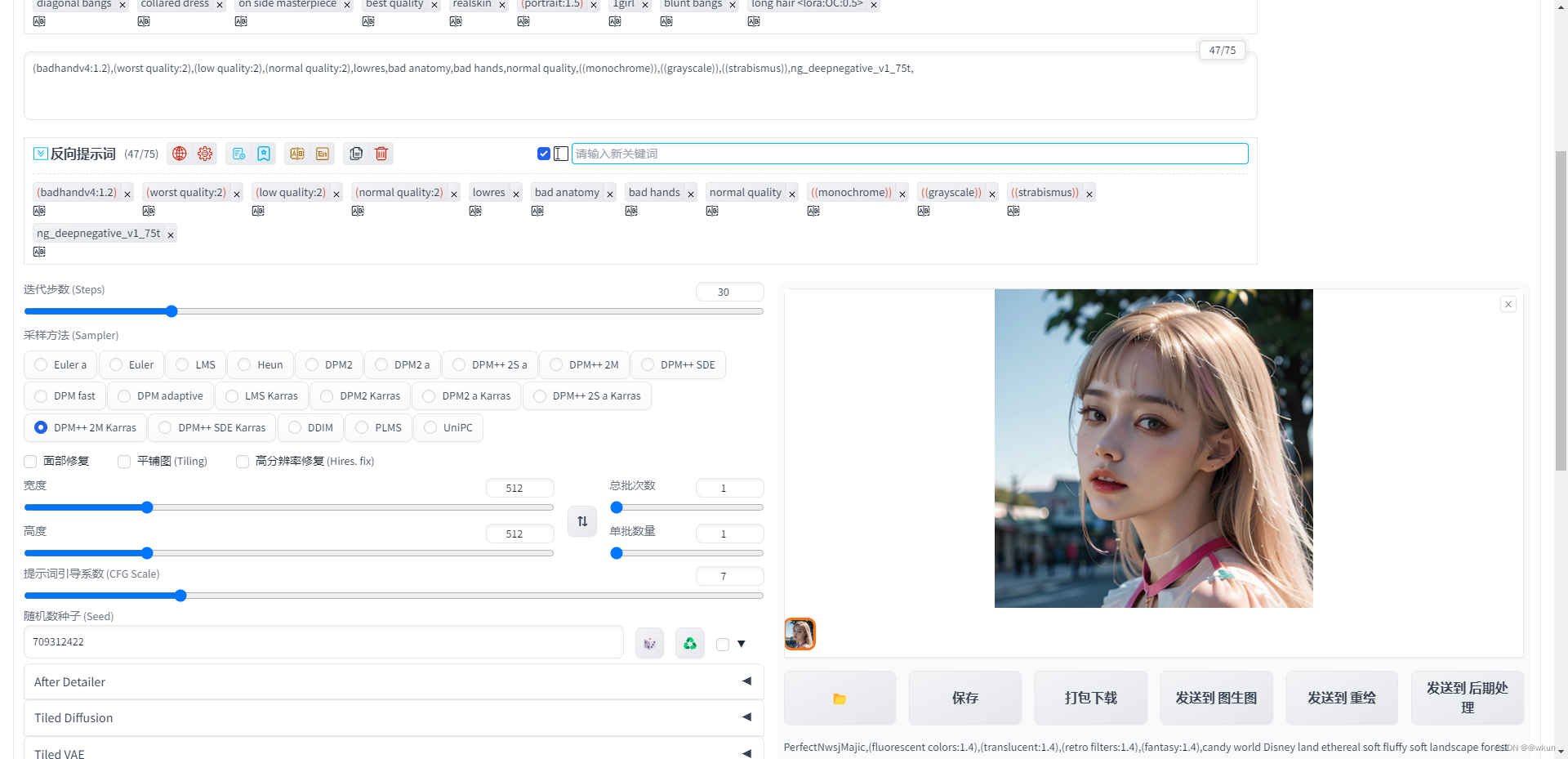The width and height of the screenshot is (1568, 759).
Task: Click the 发送到 重绘 inpaint button
Action: tap(1342, 699)
